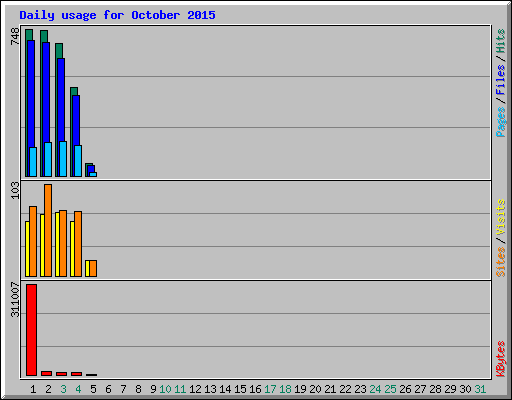Select the small red KBytes bar for day 2

click(46, 373)
